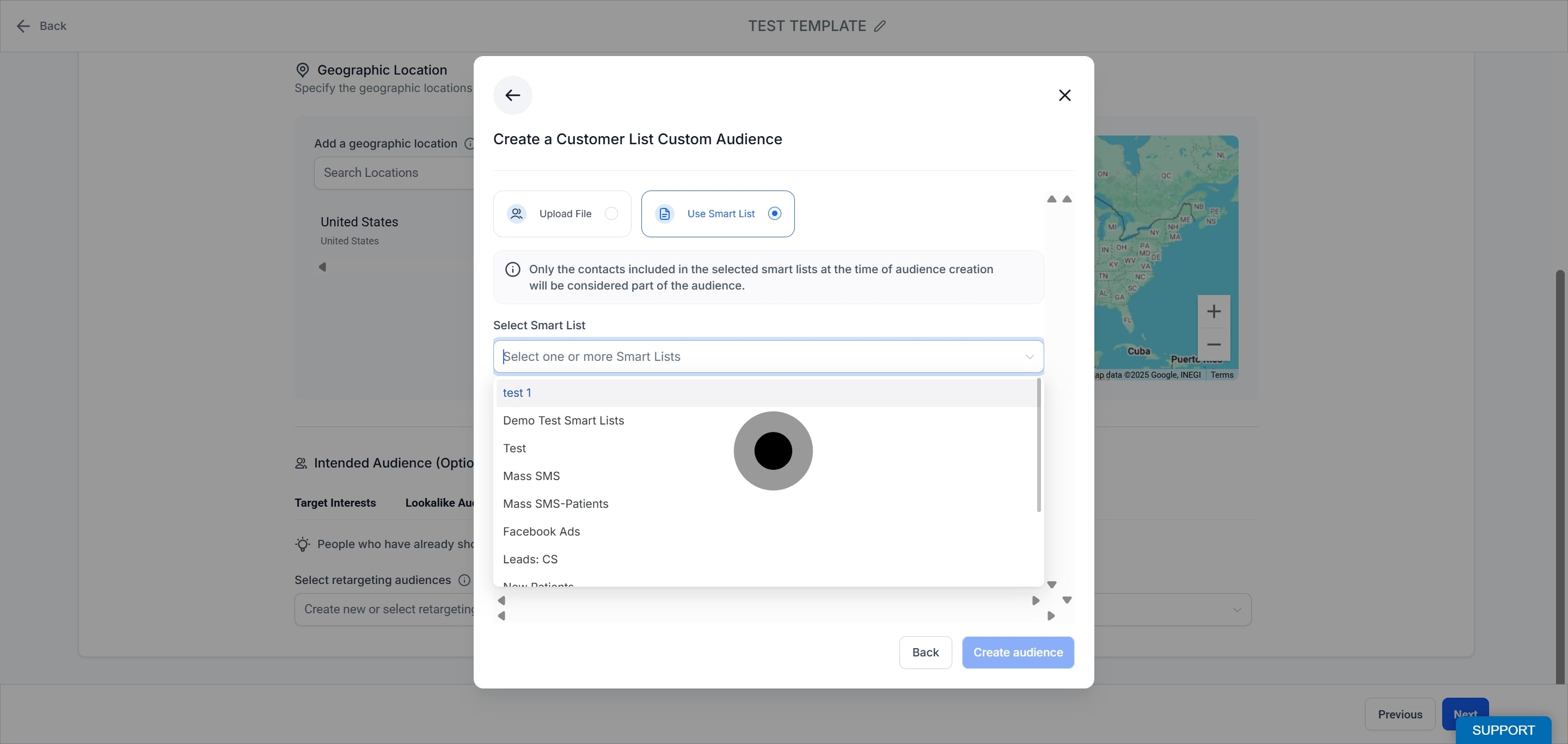
Task: Zoom in on the map
Action: coord(1214,311)
